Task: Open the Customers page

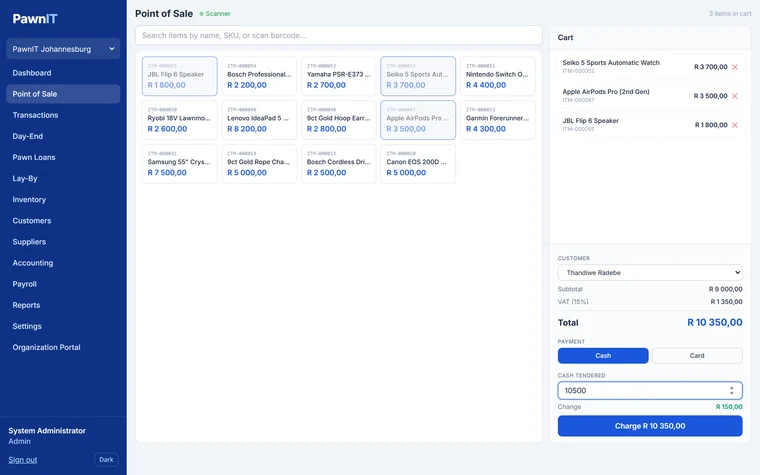Action: pyautogui.click(x=63, y=221)
